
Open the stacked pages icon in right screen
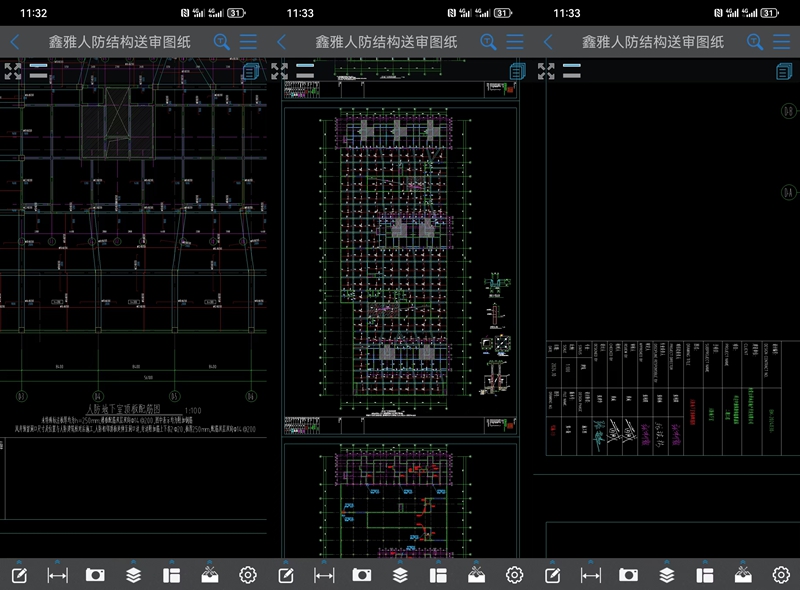pyautogui.click(x=783, y=71)
